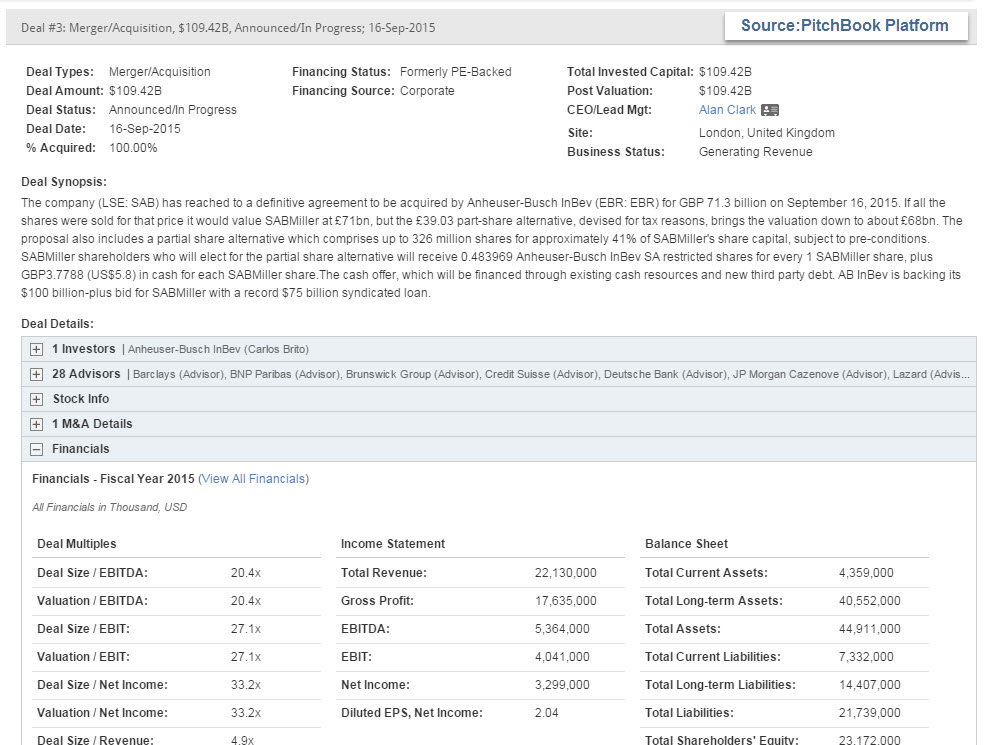Click the Balance Sheet column header

tap(687, 544)
